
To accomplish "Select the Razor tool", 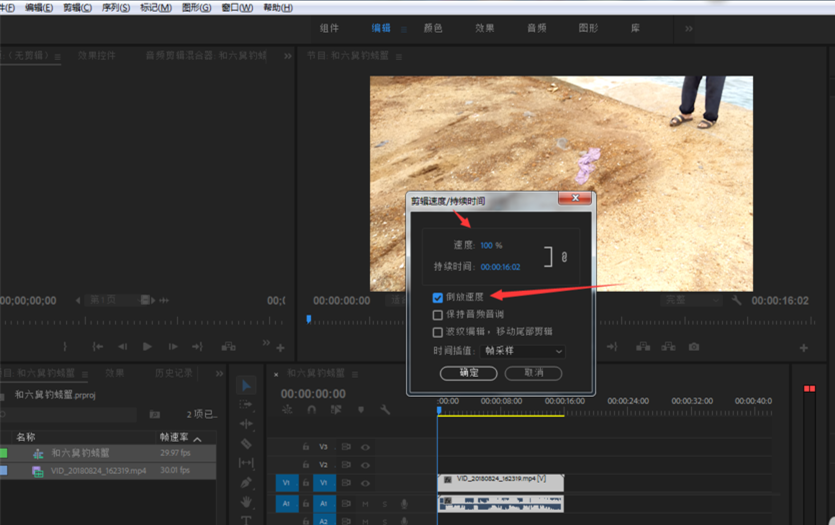I will [247, 443].
